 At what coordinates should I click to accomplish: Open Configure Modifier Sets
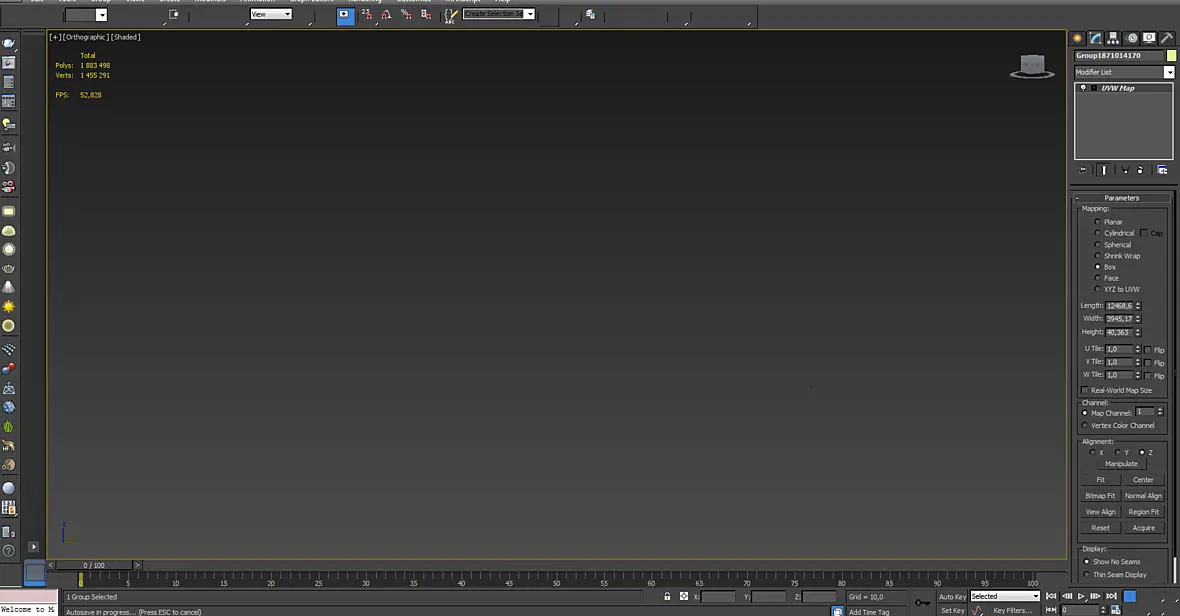pos(1162,170)
